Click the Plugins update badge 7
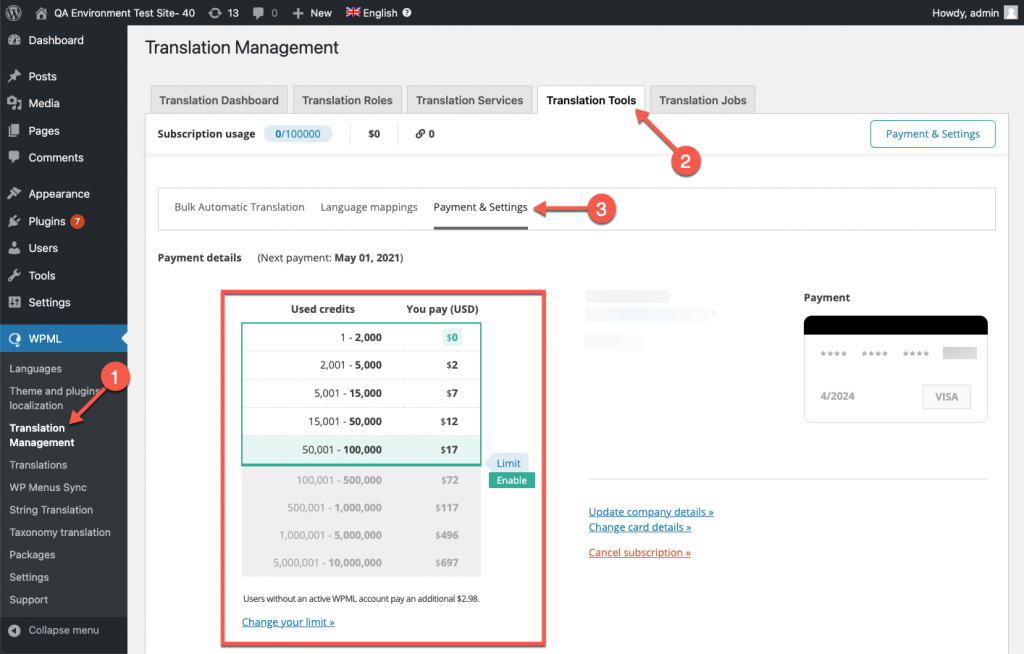This screenshot has height=654, width=1024. (77, 221)
